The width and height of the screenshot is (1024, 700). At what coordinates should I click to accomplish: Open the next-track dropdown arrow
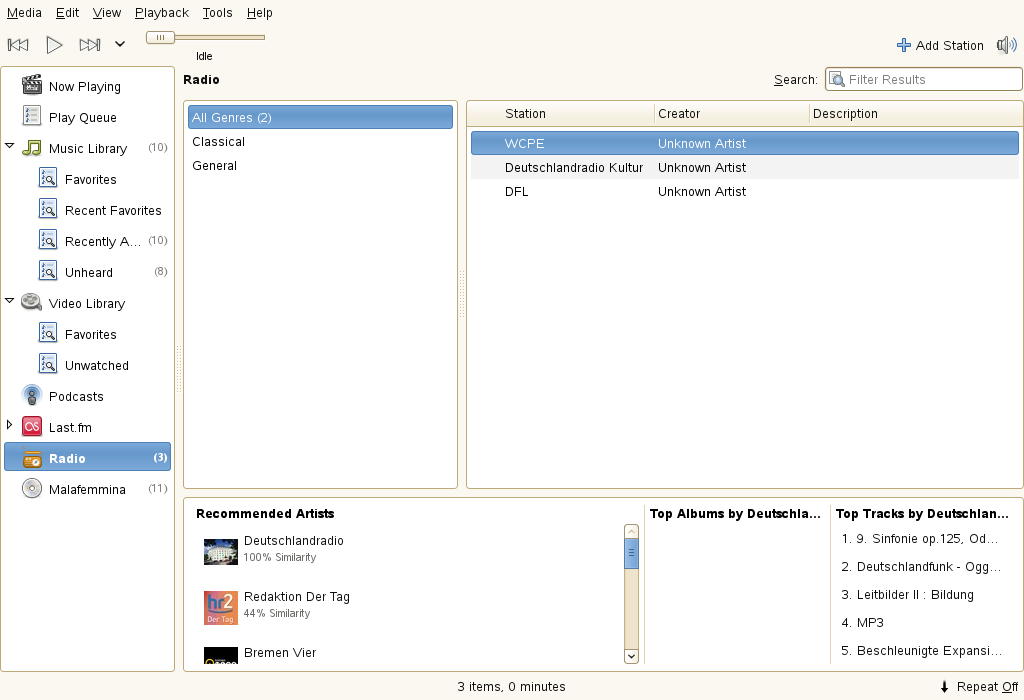(120, 44)
